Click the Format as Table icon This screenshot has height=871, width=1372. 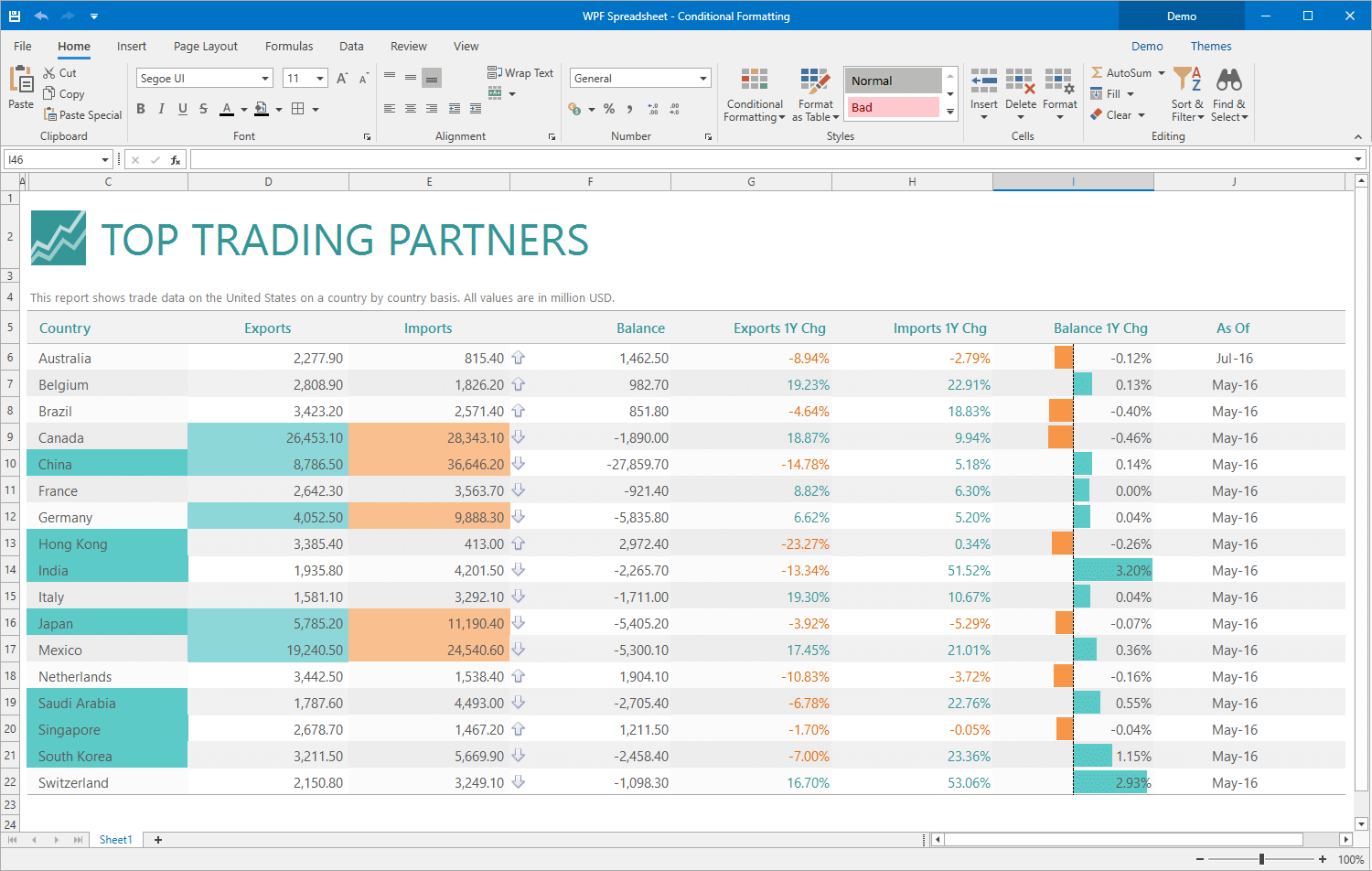point(815,81)
